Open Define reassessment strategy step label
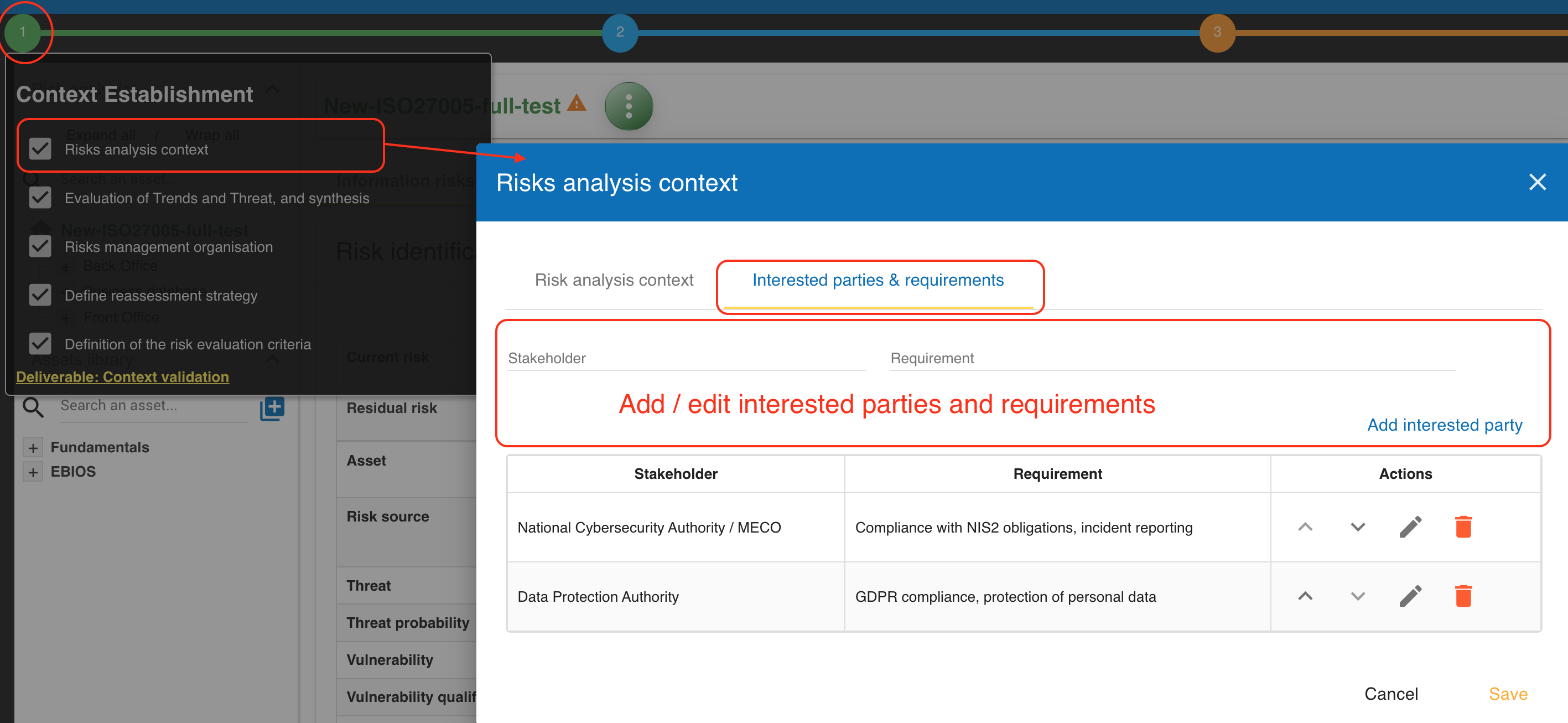Image resolution: width=1568 pixels, height=723 pixels. click(160, 296)
